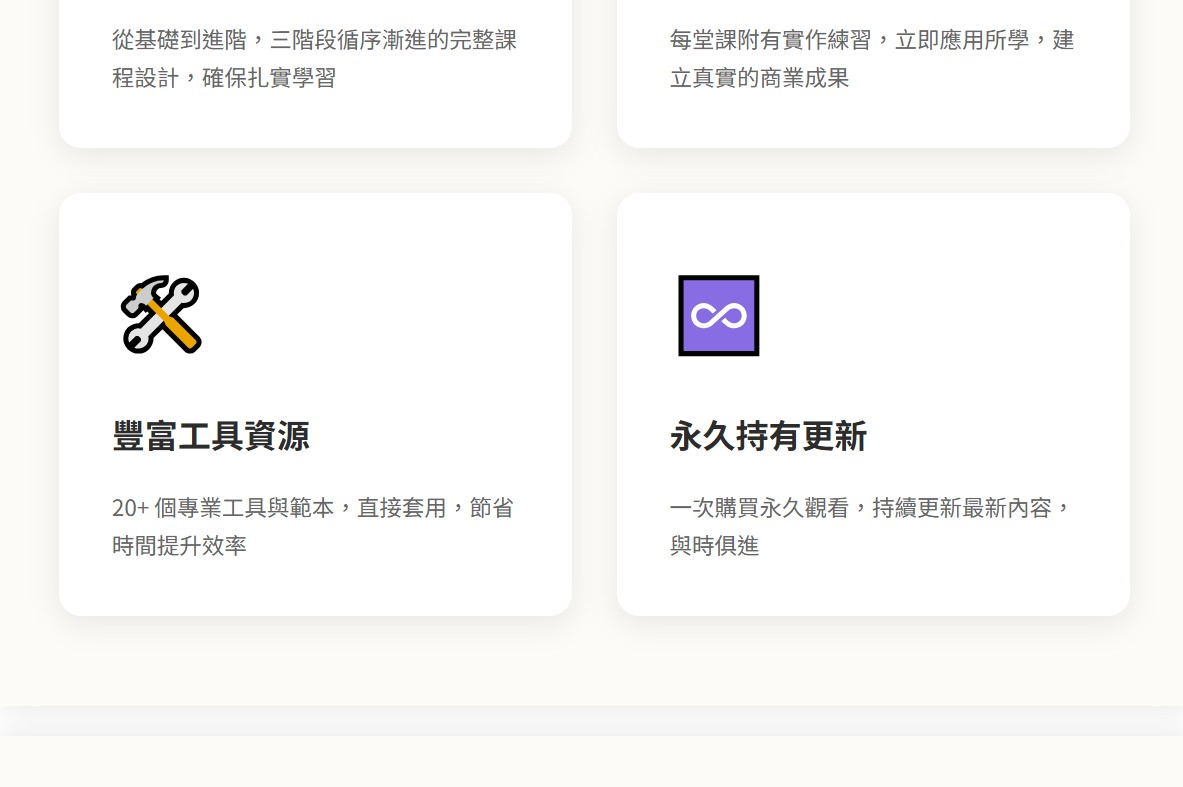1183x787 pixels.
Task: Click the infinity symbol inside the purple square
Action: (718, 315)
